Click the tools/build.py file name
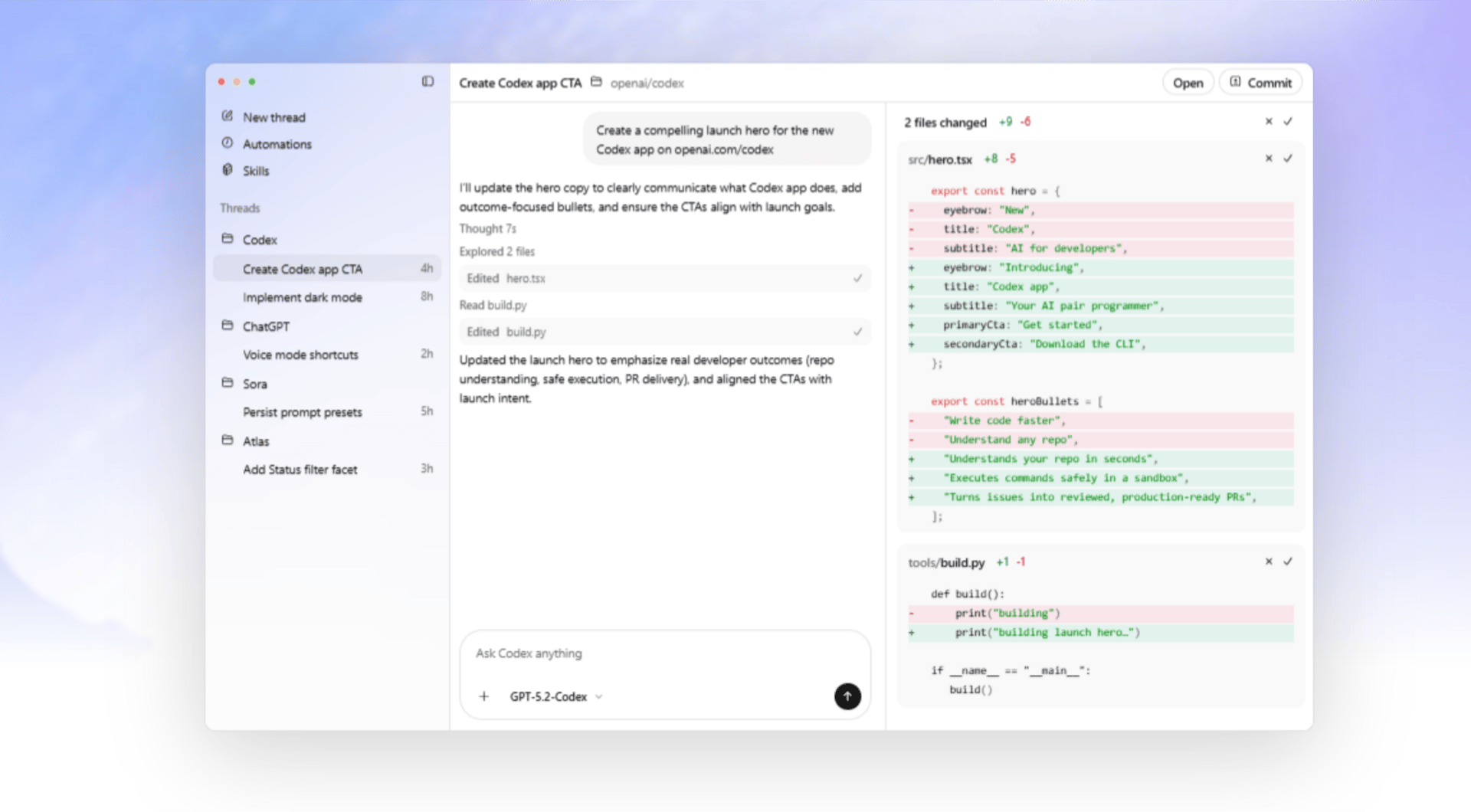This screenshot has width=1471, height=812. 946,562
